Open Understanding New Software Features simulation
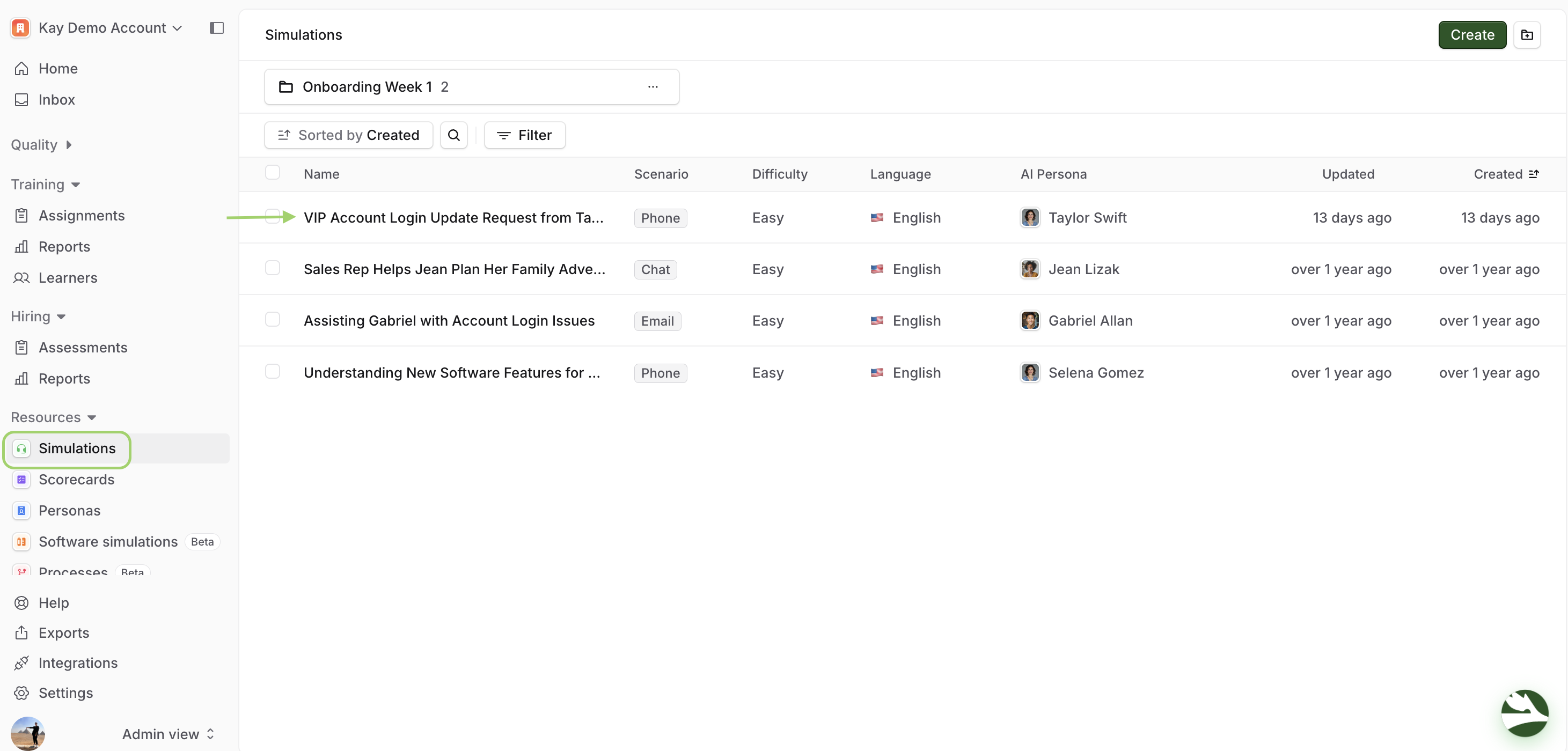This screenshot has width=1568, height=751. [x=452, y=372]
